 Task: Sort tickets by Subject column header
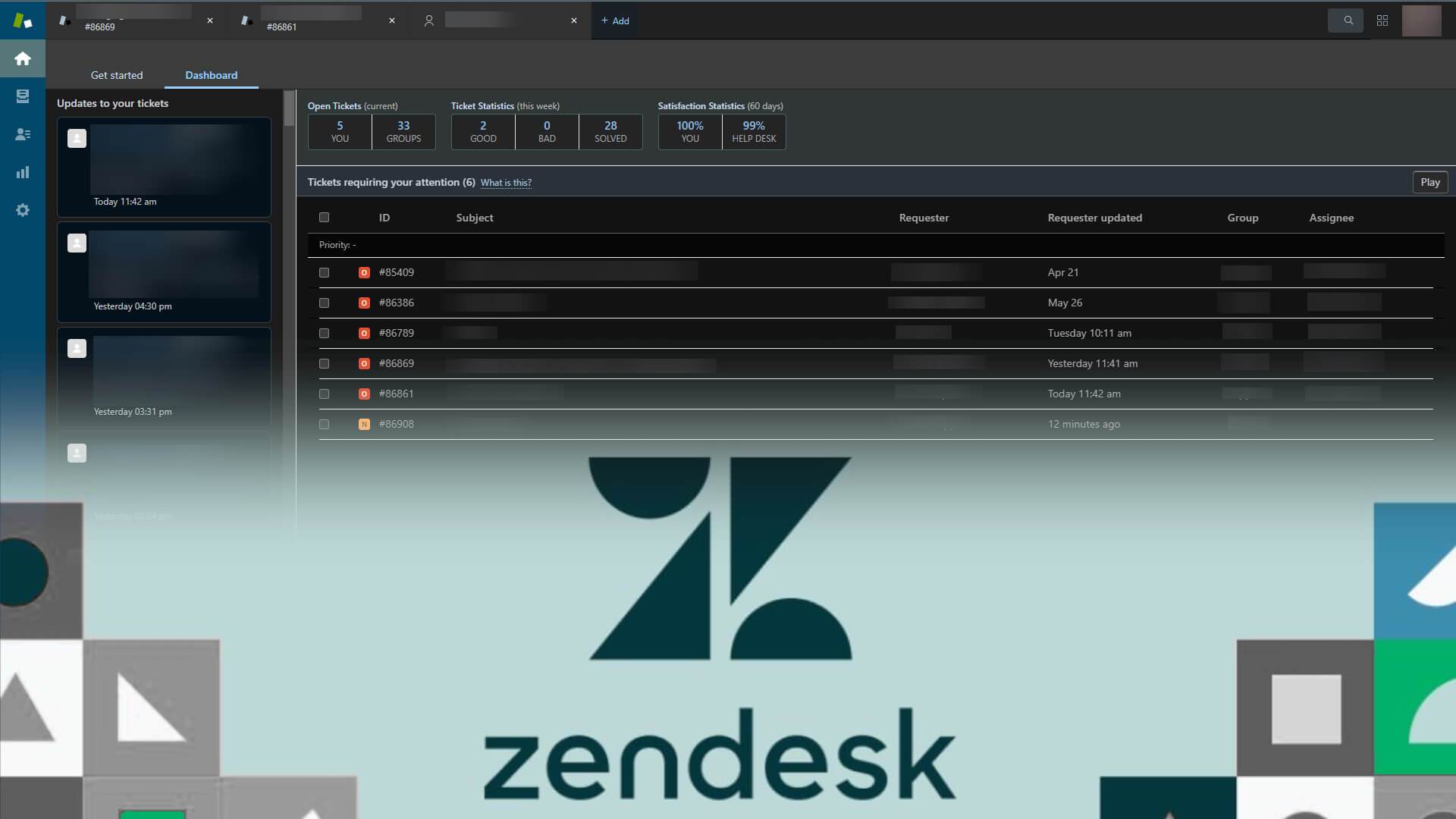pyautogui.click(x=475, y=218)
